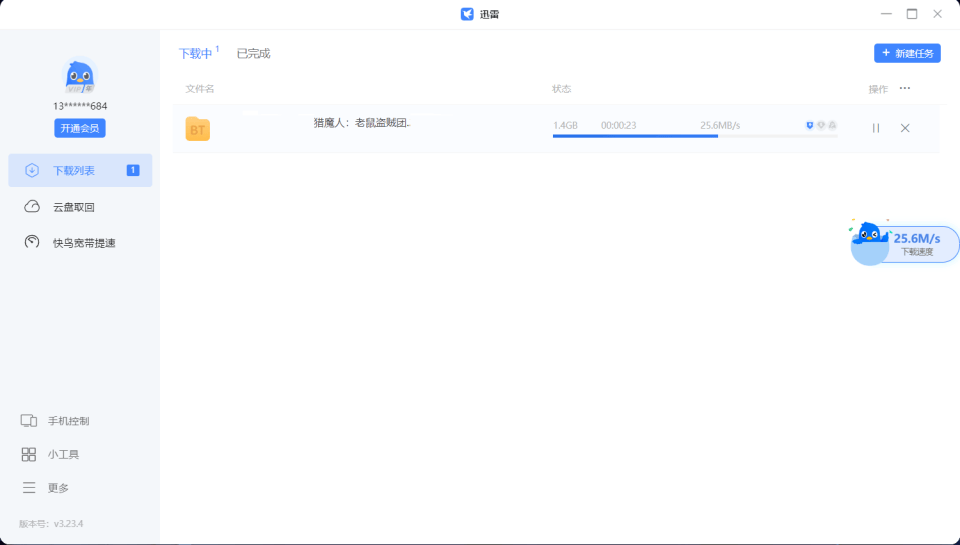
Task: Click the grey diamond VIP icon
Action: pos(821,125)
